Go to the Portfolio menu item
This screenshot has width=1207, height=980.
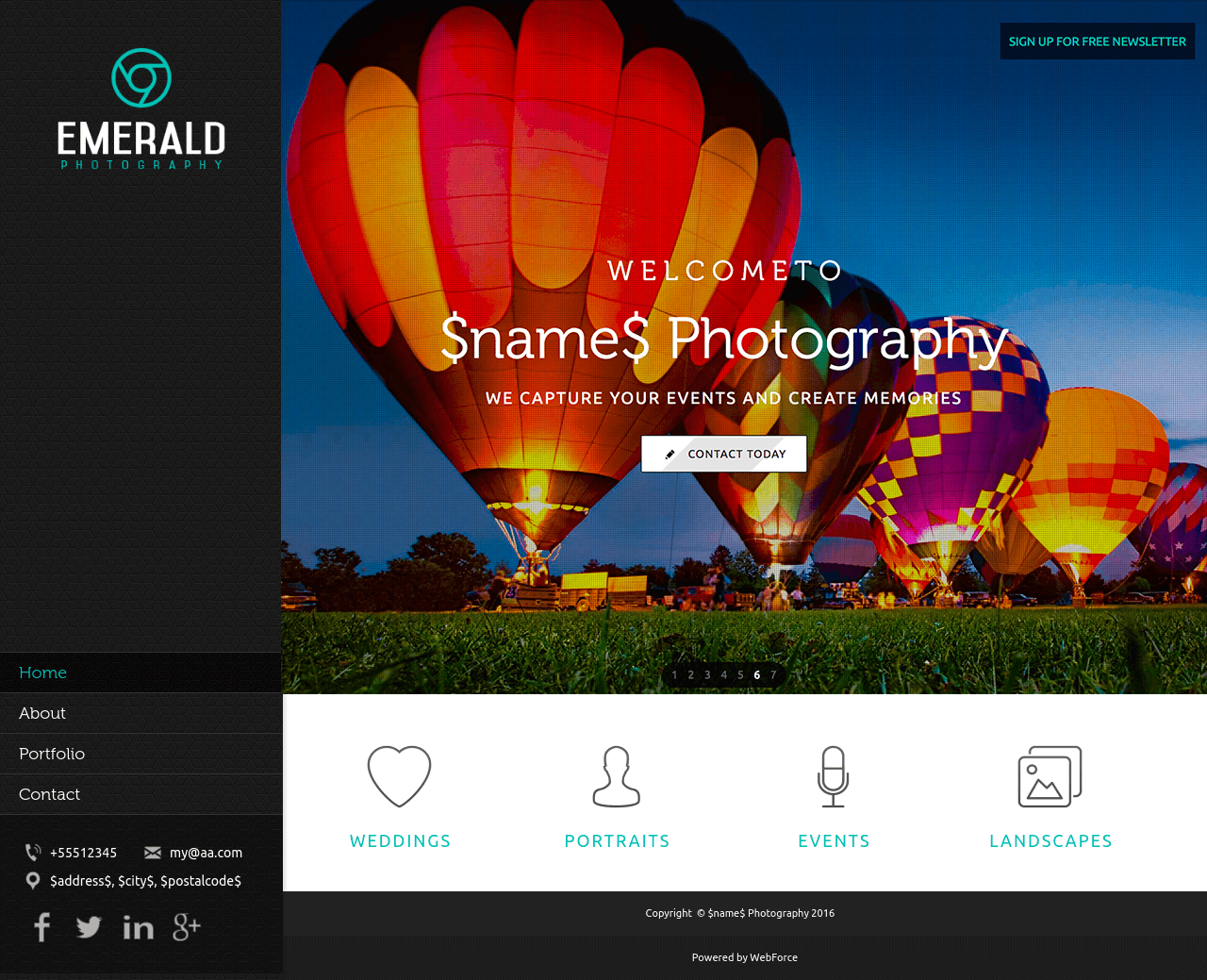[x=52, y=754]
